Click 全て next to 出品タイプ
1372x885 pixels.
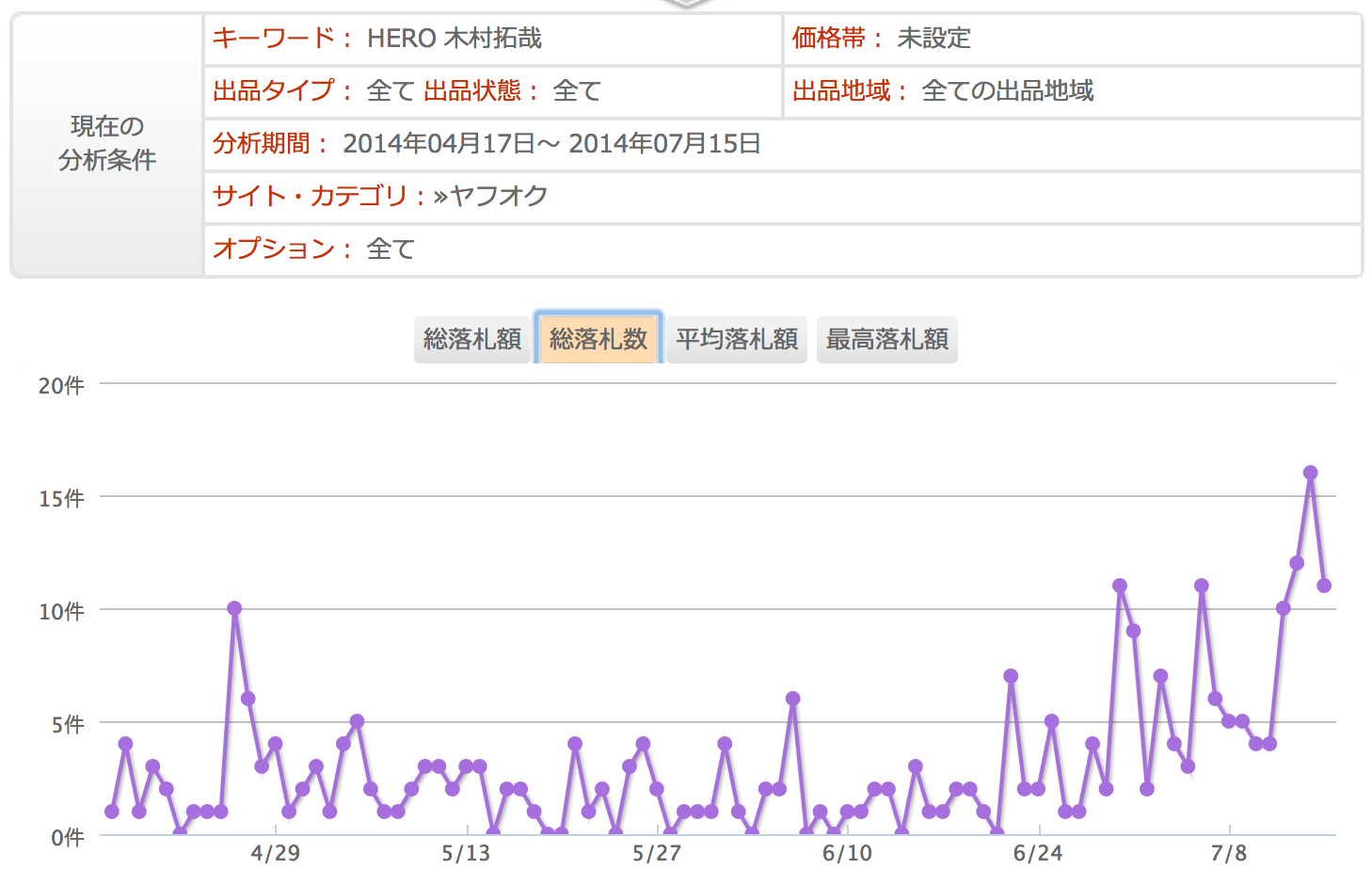click(388, 91)
